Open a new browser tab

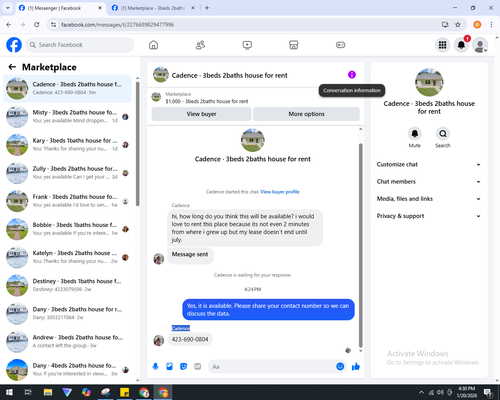click(207, 8)
